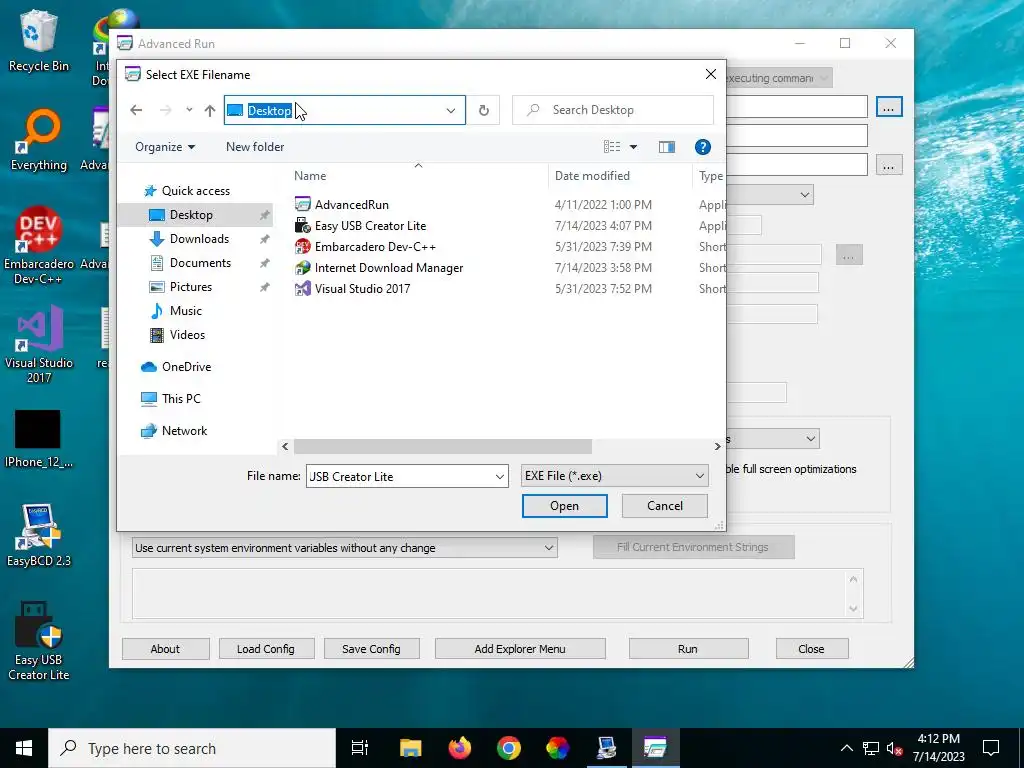Image resolution: width=1024 pixels, height=768 pixels.
Task: Open the address bar history dropdown
Action: (x=451, y=110)
